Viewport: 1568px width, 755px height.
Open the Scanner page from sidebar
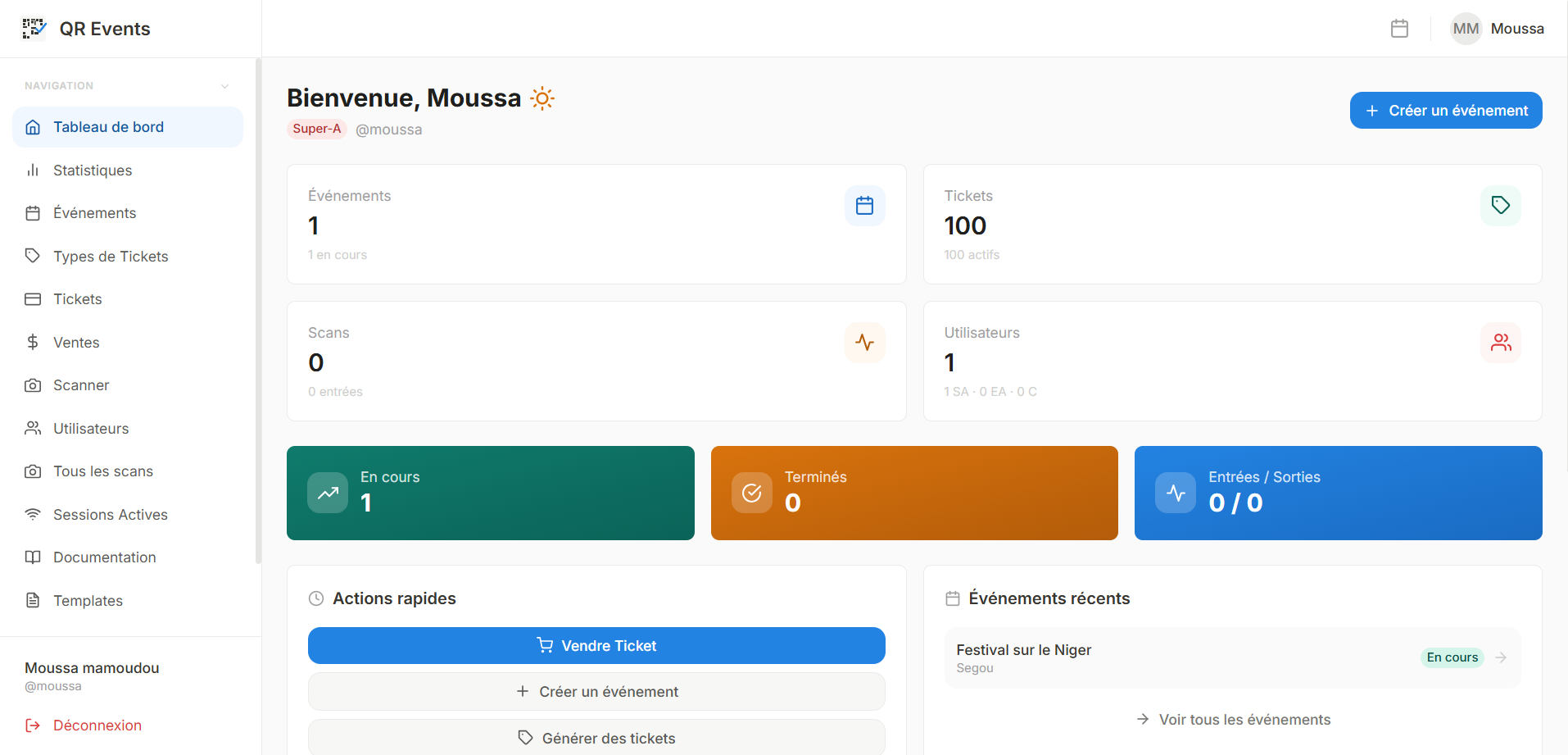click(x=81, y=385)
